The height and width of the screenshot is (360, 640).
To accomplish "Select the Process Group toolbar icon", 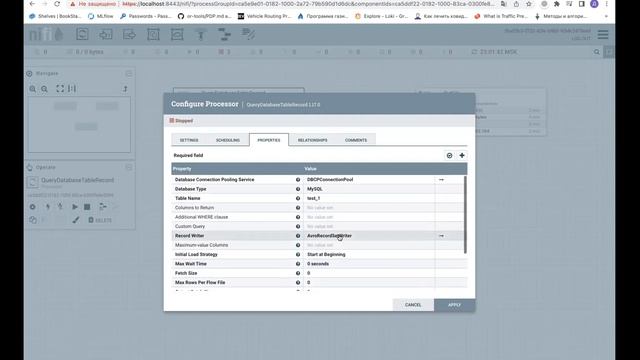I will click(x=153, y=34).
